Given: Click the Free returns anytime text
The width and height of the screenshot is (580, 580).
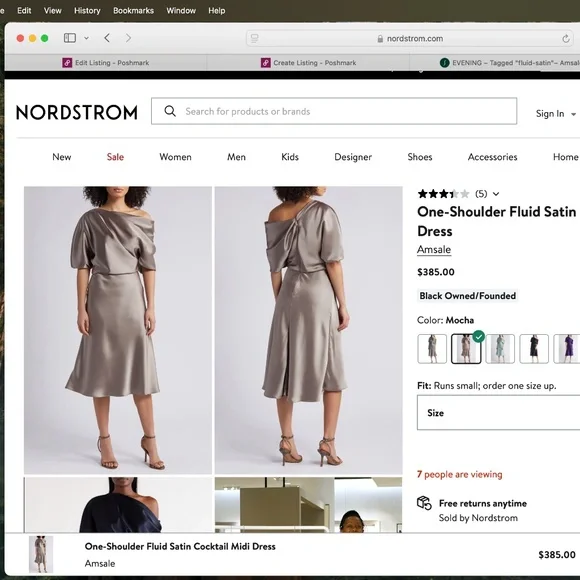Looking at the screenshot, I should pyautogui.click(x=483, y=503).
